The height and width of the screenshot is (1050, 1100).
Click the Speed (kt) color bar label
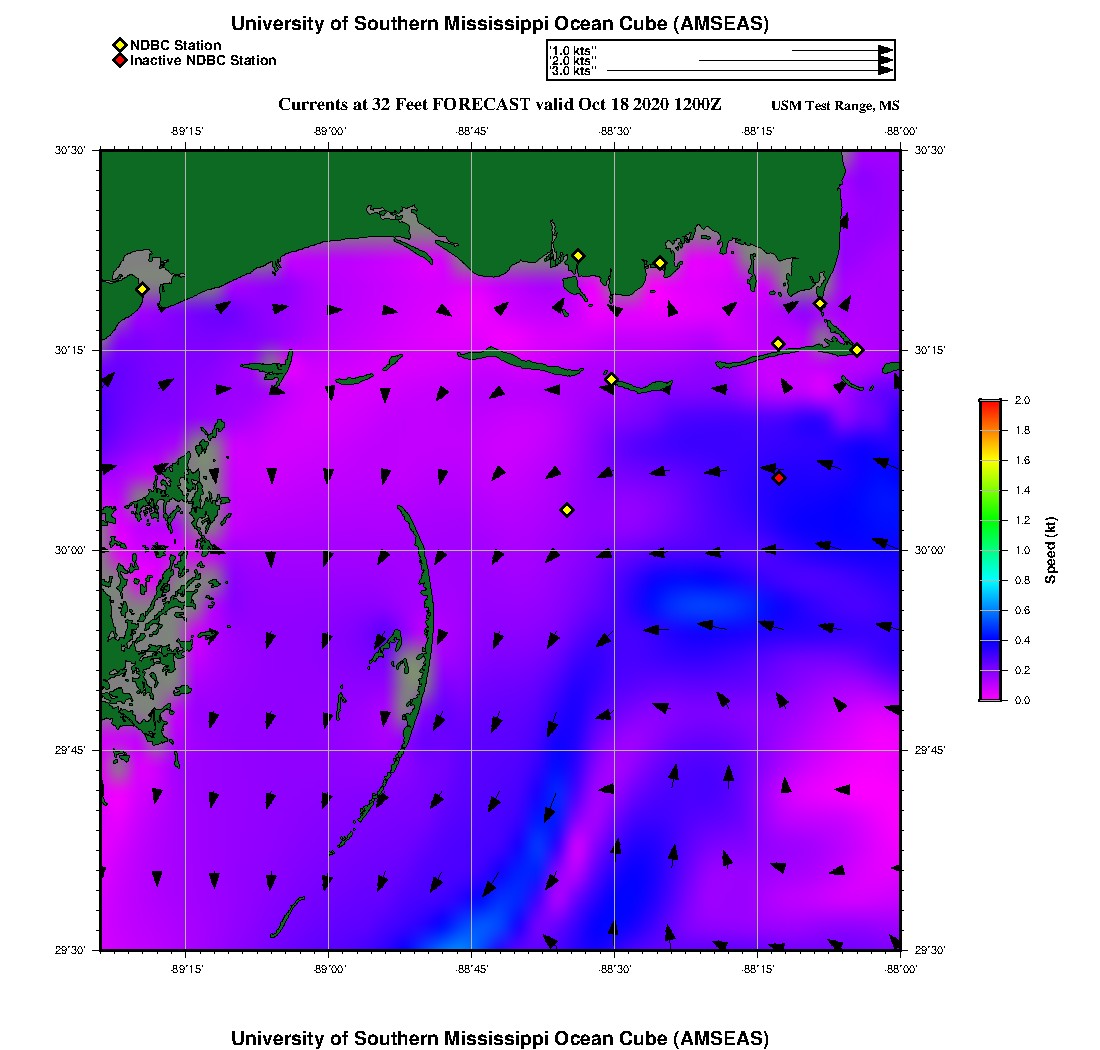(1050, 550)
